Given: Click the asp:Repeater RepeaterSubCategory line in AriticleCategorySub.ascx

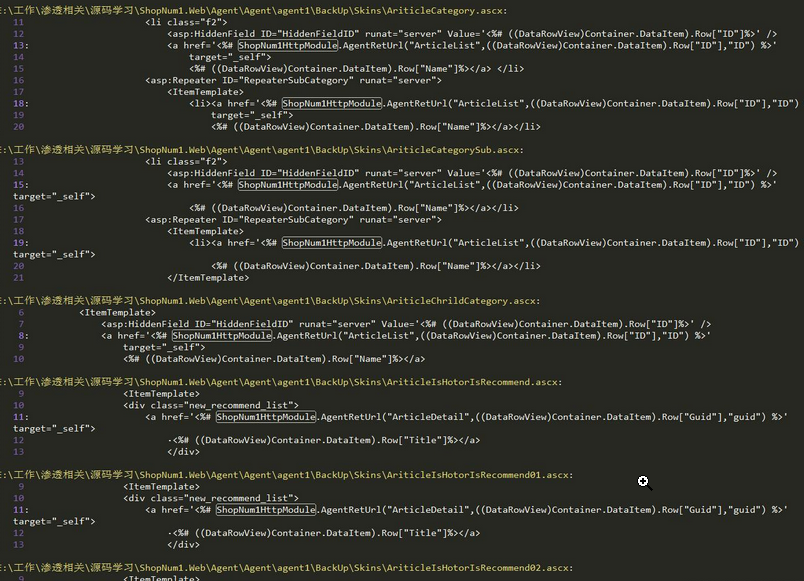Looking at the screenshot, I should pyautogui.click(x=293, y=219).
